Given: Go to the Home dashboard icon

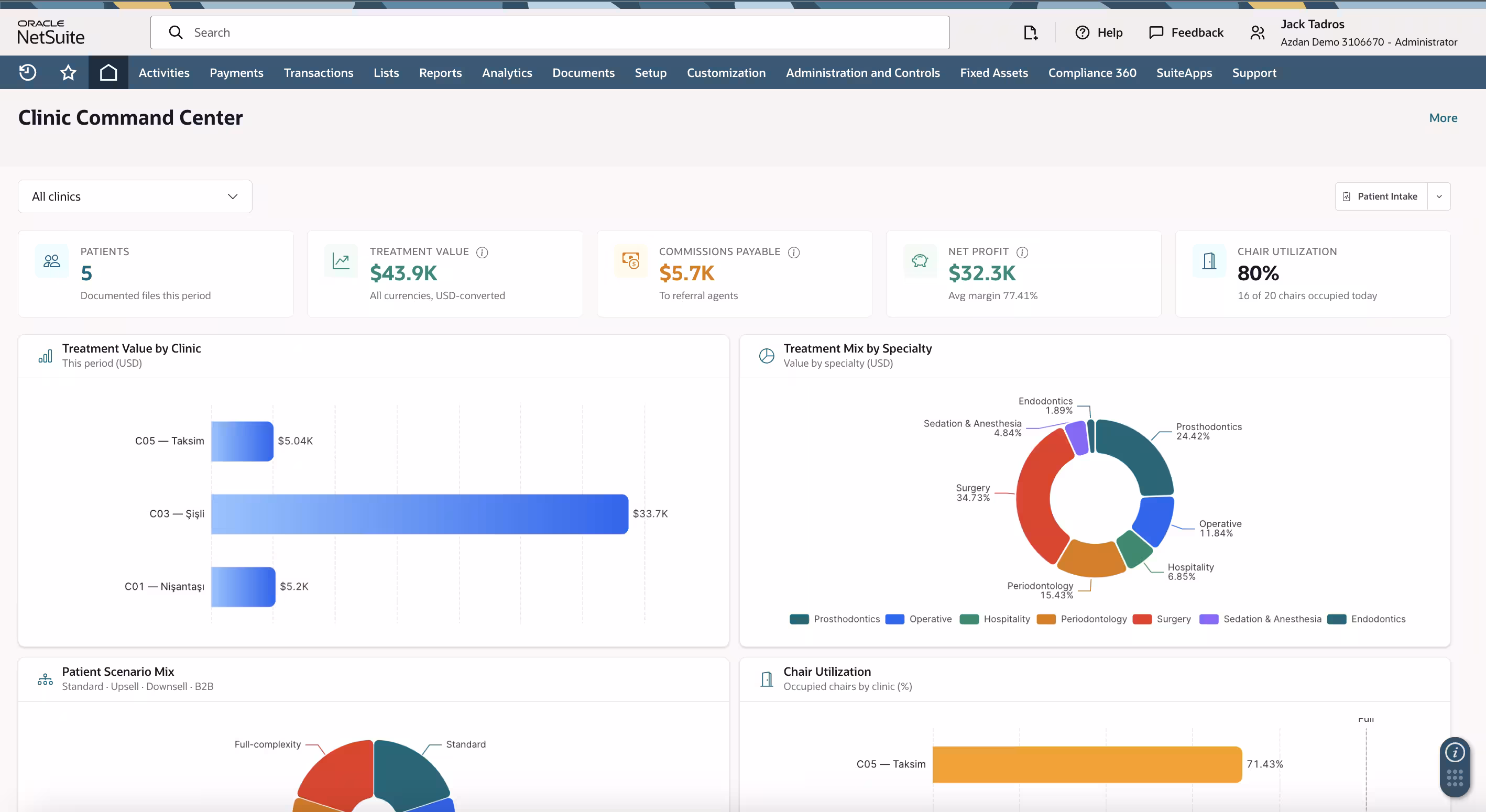Looking at the screenshot, I should [x=108, y=73].
